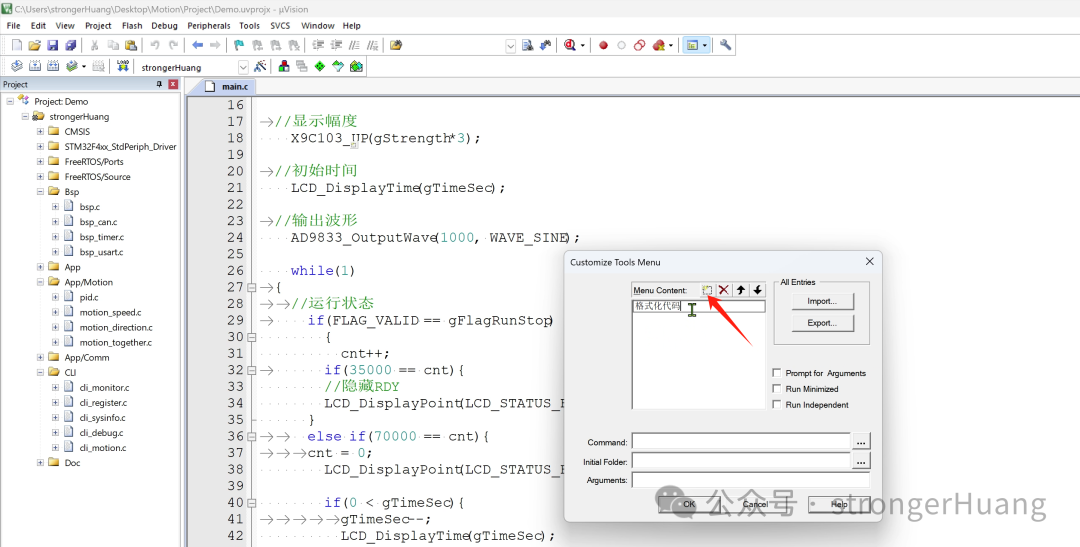Click the Arguments input field
Screen dimensions: 1080x547
(x=751, y=479)
